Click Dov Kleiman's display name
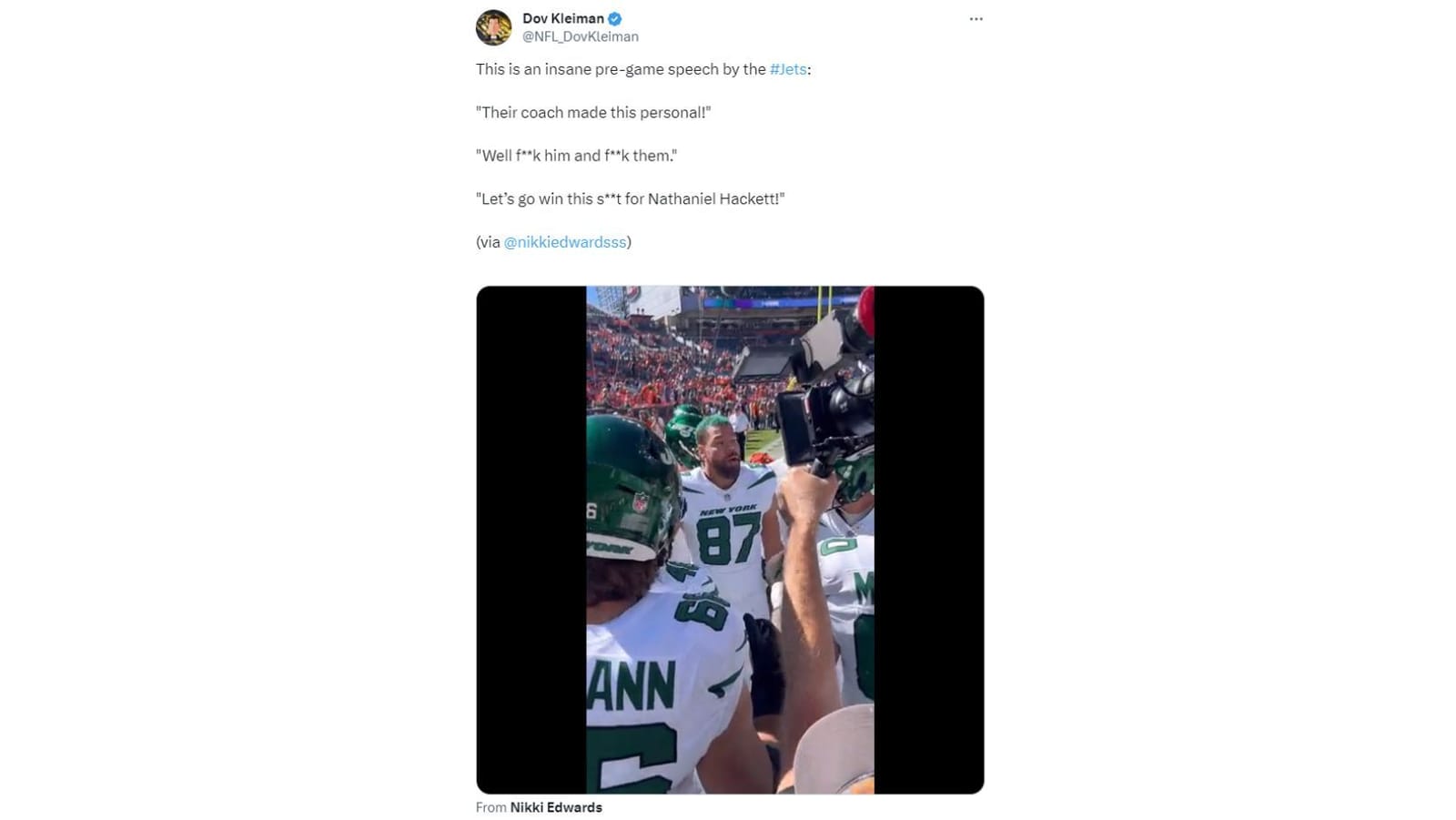1456x820 pixels. click(562, 16)
